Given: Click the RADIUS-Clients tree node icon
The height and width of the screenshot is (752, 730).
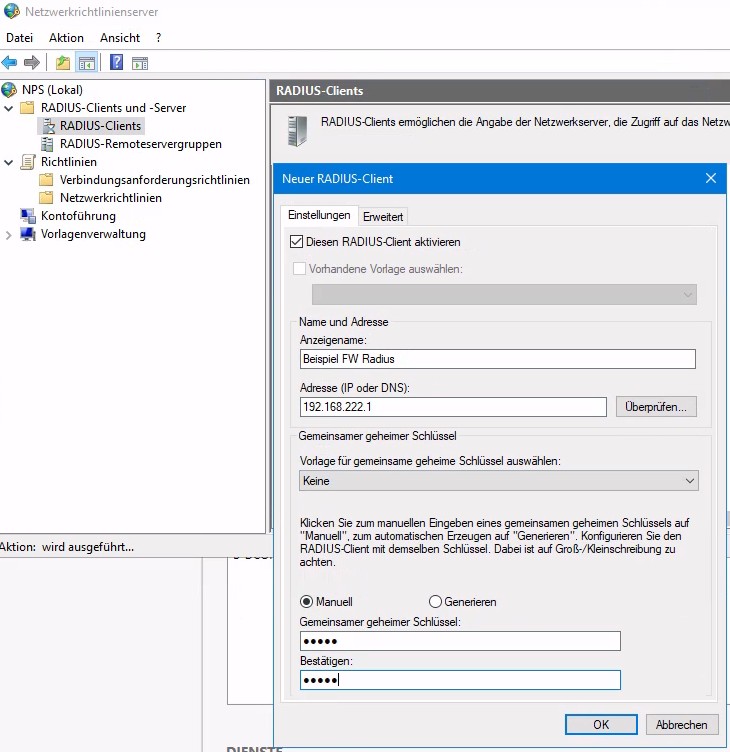Looking at the screenshot, I should click(48, 126).
